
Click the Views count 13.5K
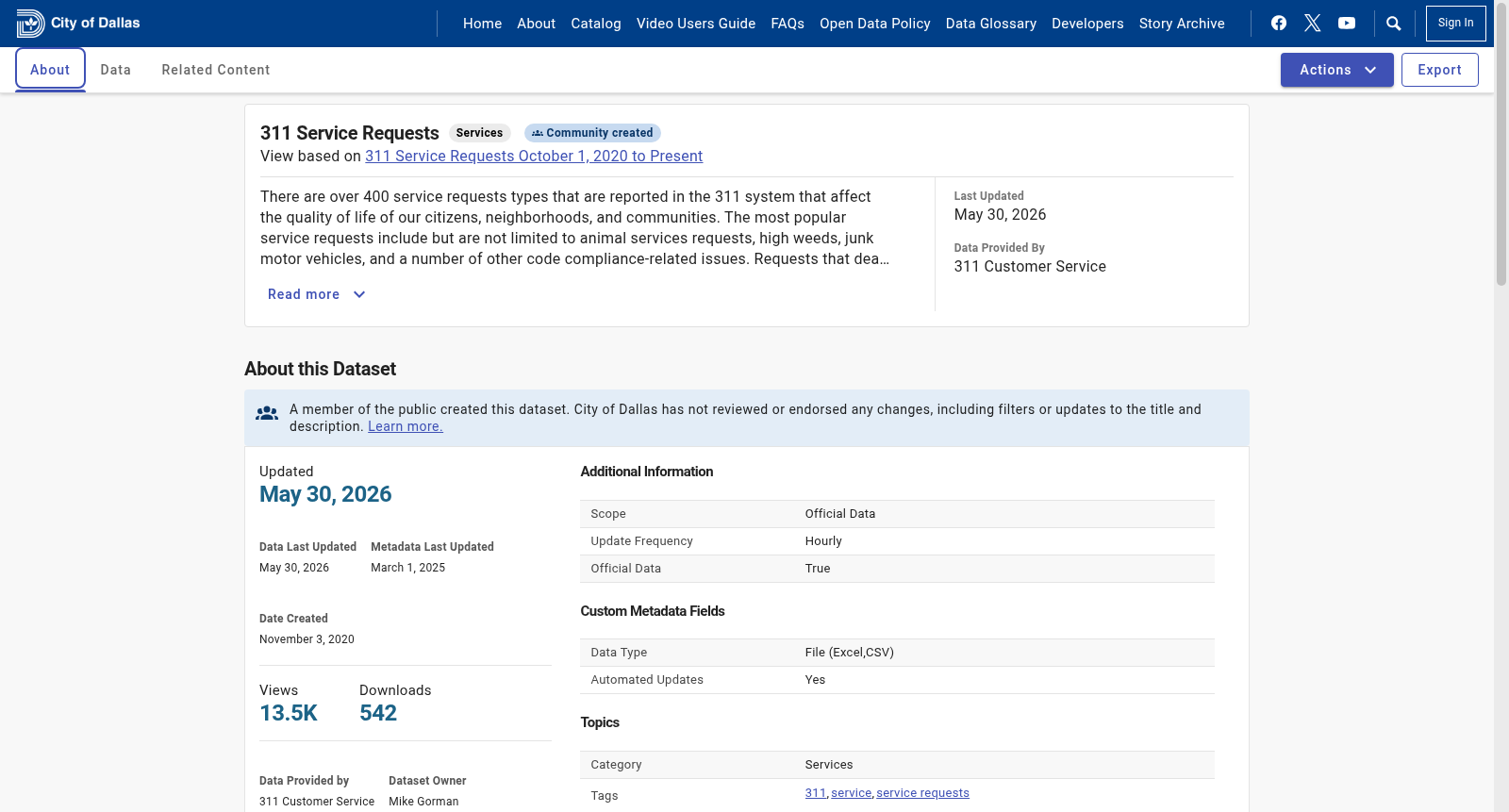tap(289, 713)
